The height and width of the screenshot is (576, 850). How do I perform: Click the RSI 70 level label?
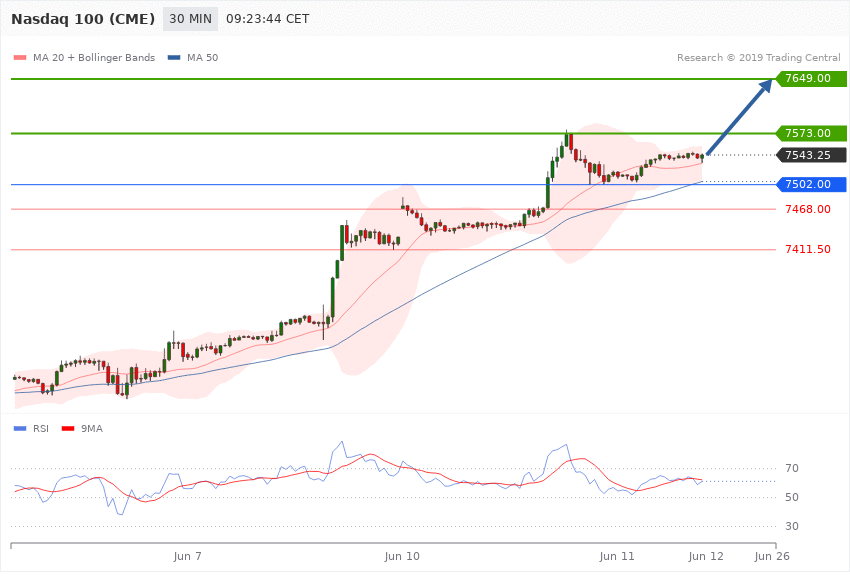[791, 468]
